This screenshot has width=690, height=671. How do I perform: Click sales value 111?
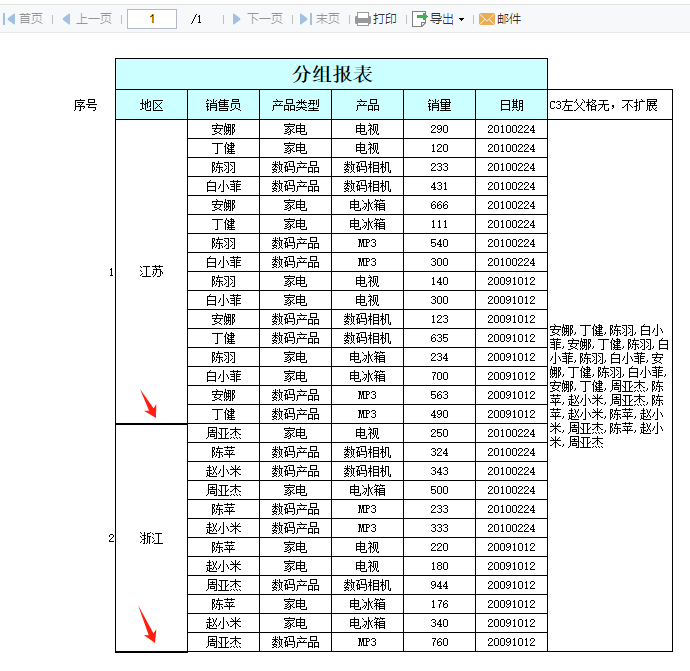439,224
